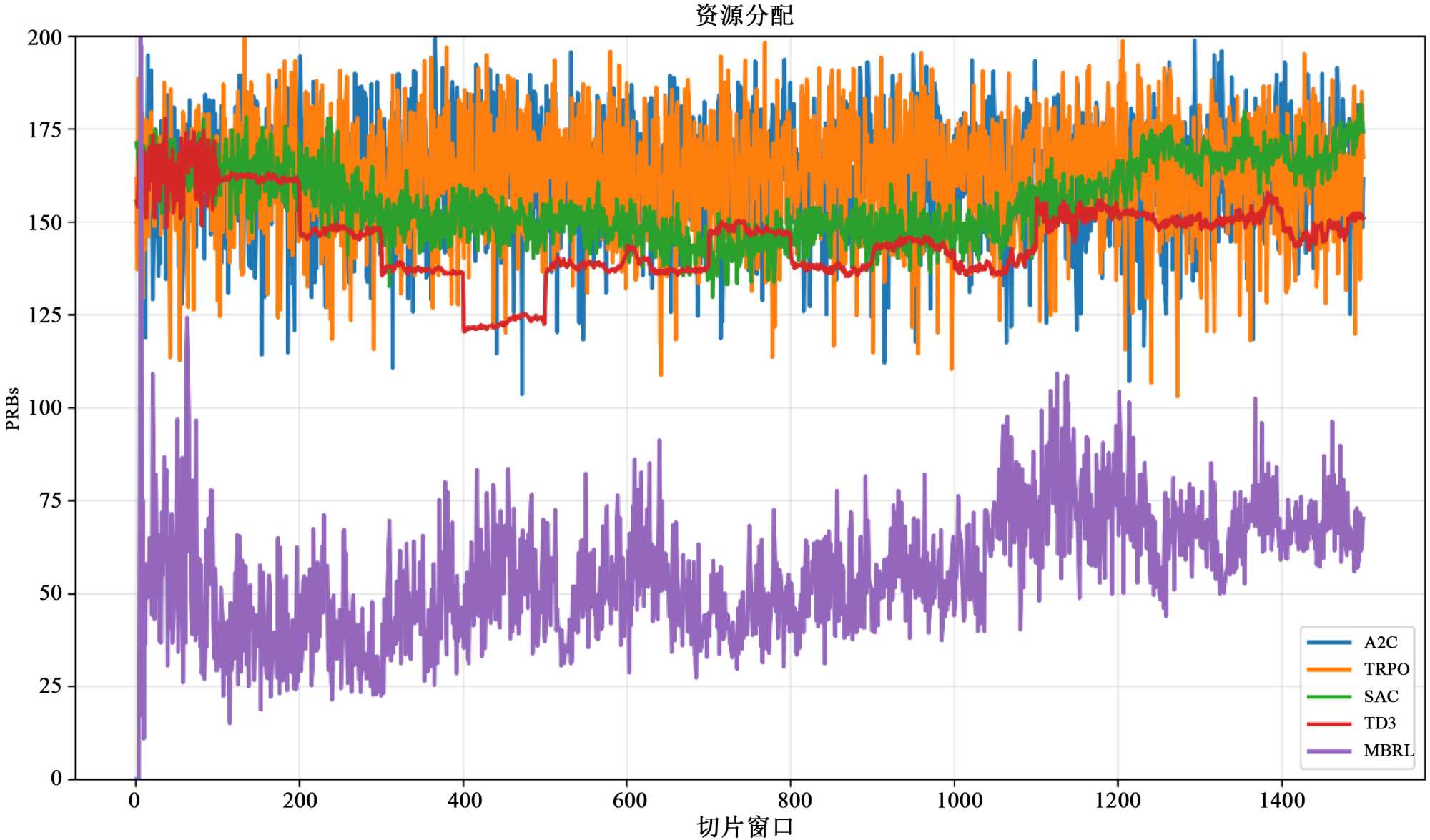1430x840 pixels.
Task: Click the 400 tick on the x-axis
Action: tap(465, 800)
